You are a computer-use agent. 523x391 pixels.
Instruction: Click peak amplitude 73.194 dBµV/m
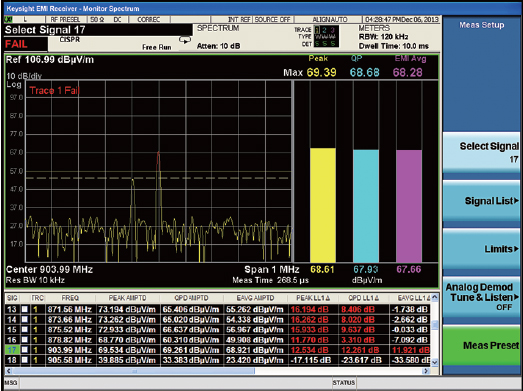click(x=127, y=309)
